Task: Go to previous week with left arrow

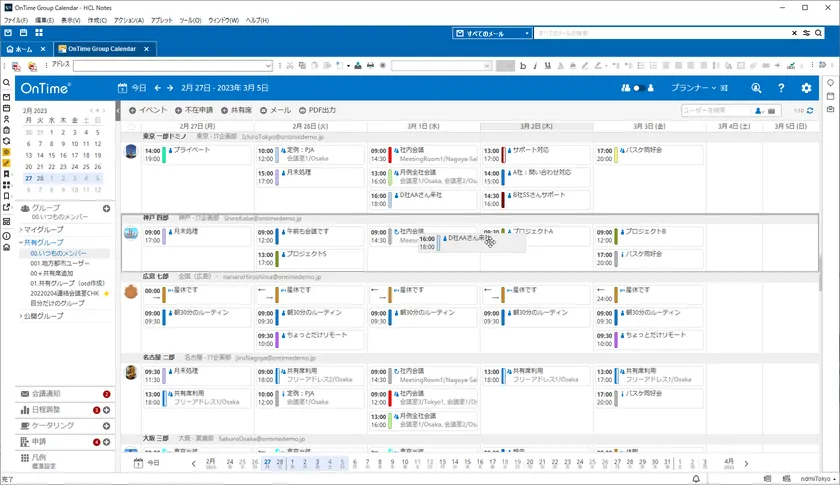Action: point(157,88)
